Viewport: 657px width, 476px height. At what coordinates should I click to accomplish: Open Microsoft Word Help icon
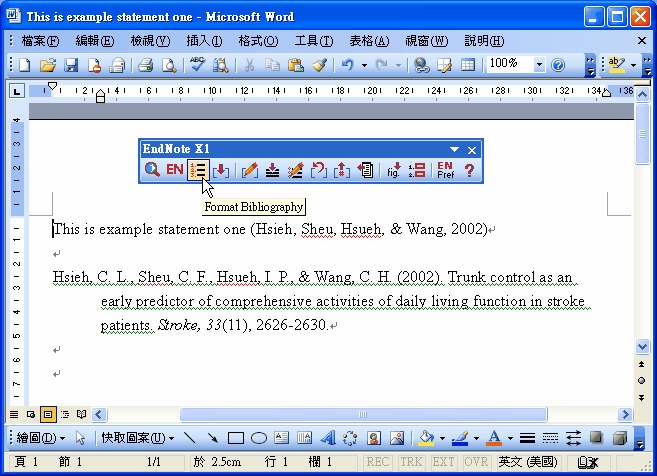coord(558,65)
